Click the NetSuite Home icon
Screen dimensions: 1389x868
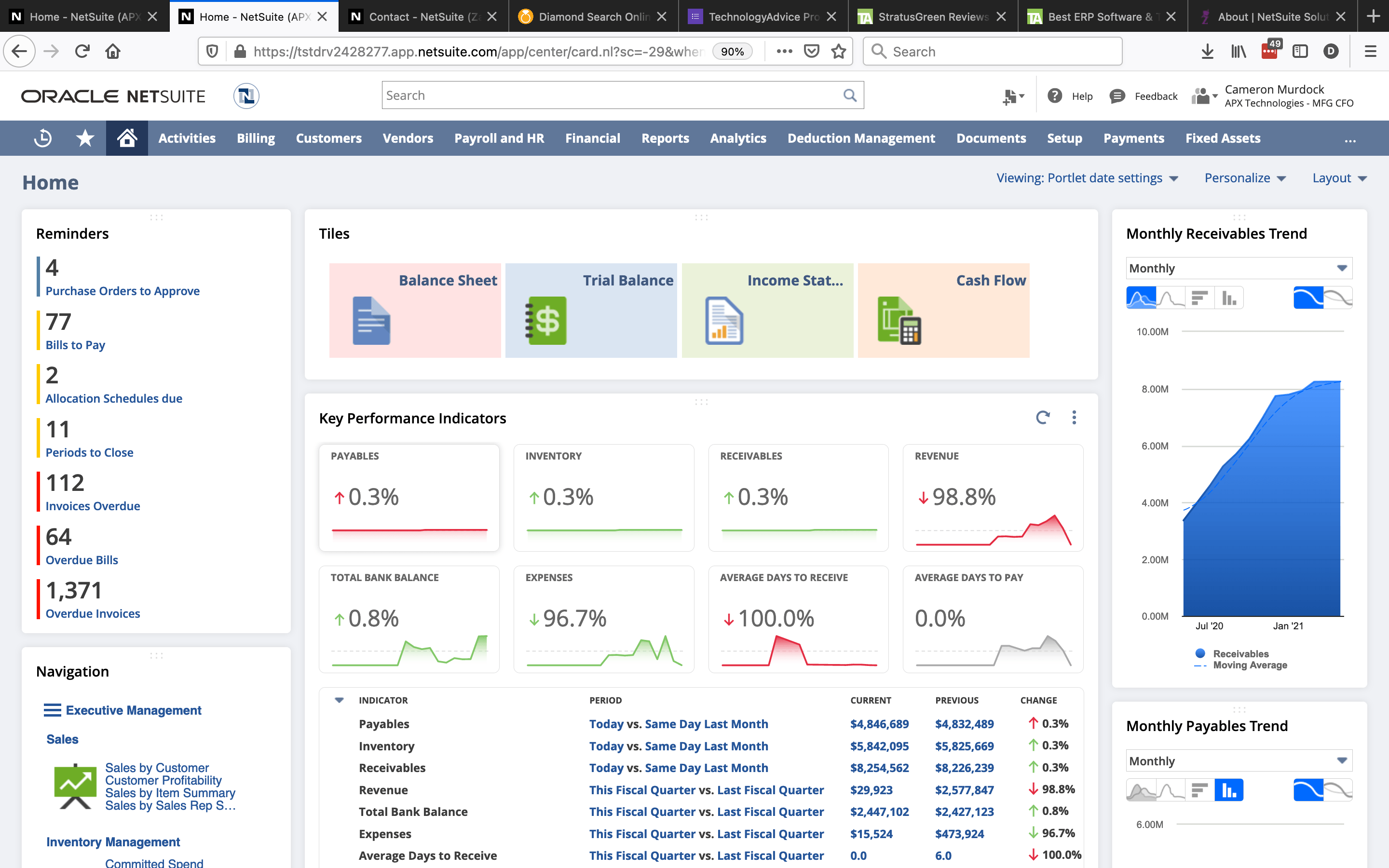coord(126,138)
